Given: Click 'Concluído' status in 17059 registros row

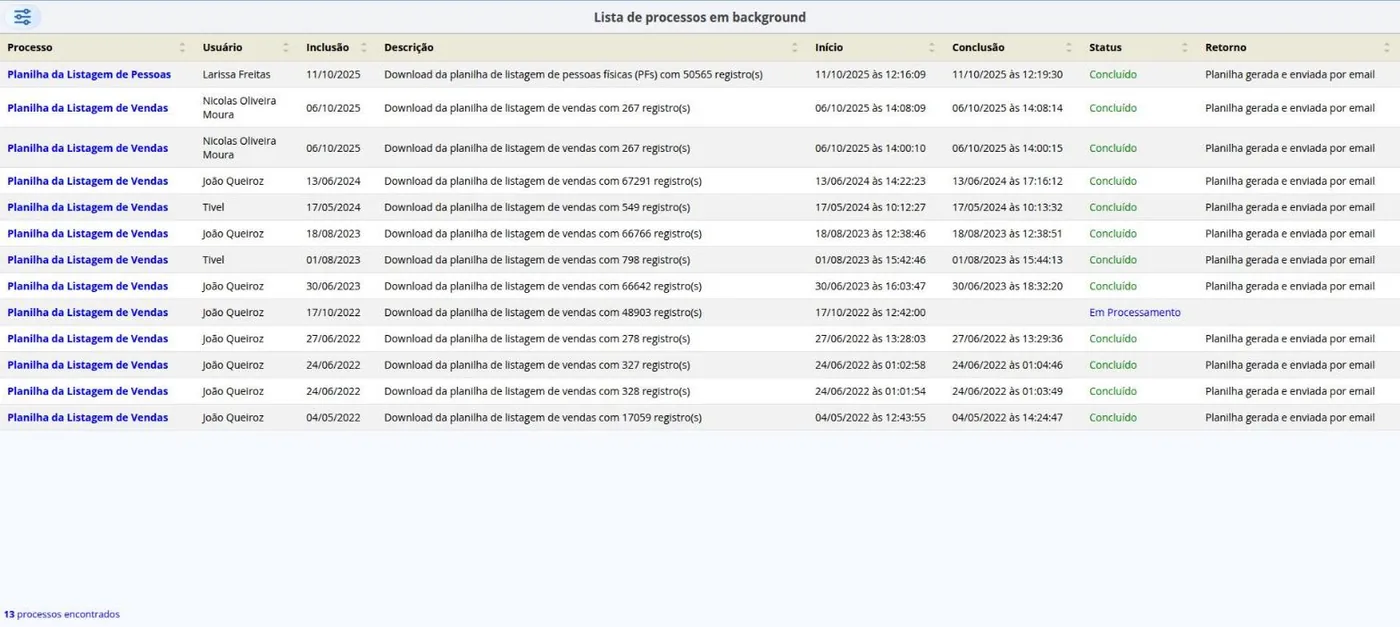Looking at the screenshot, I should click(x=1113, y=418).
